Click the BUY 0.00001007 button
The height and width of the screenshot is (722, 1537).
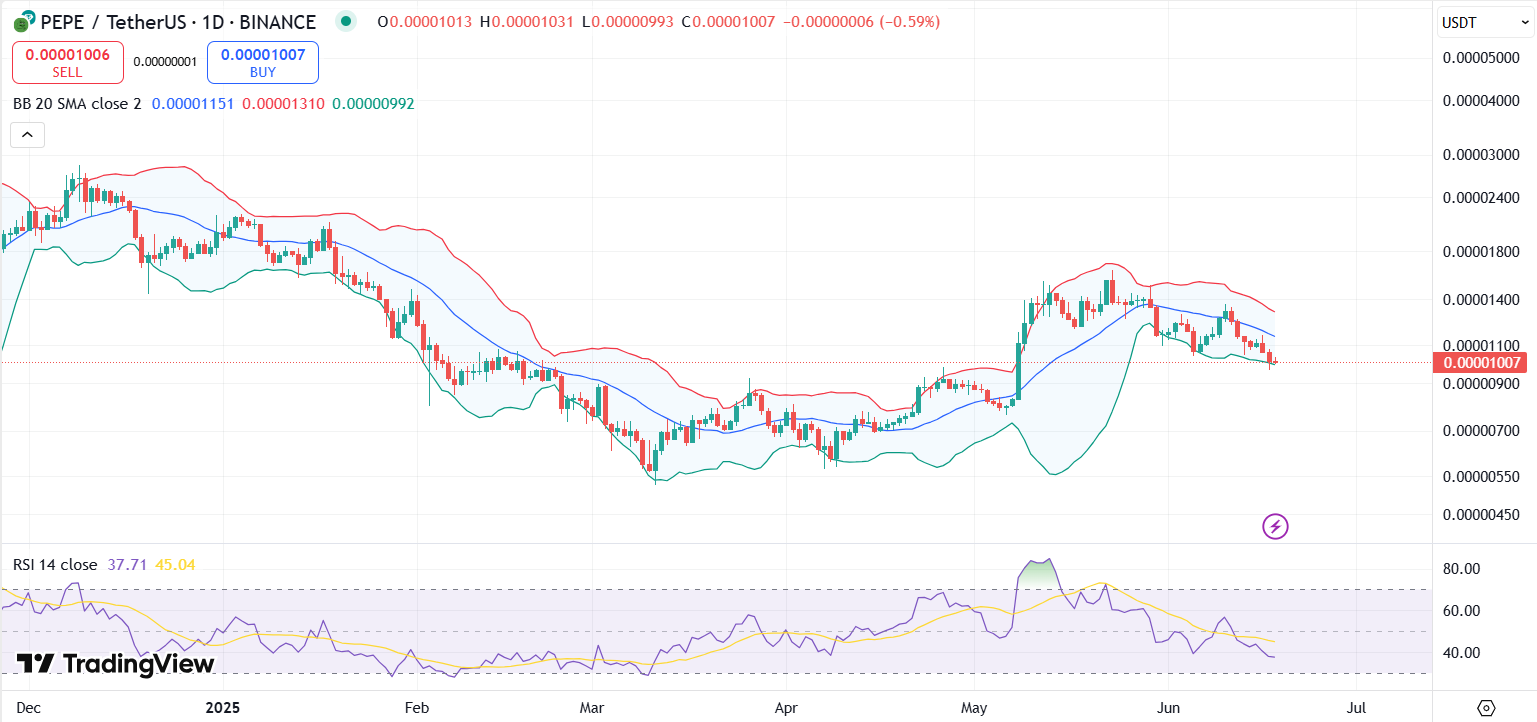pyautogui.click(x=263, y=62)
